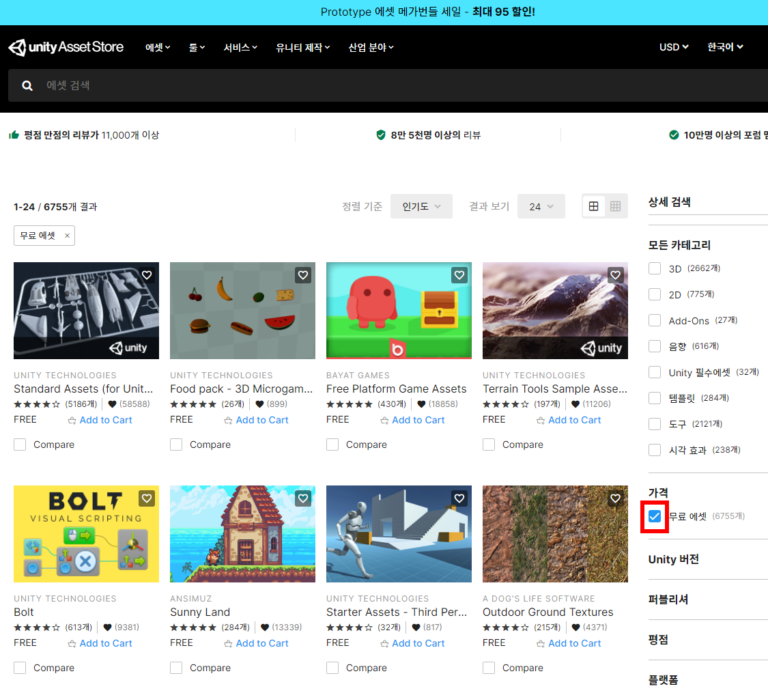Open the 산업 분야 dropdown menu

point(371,48)
